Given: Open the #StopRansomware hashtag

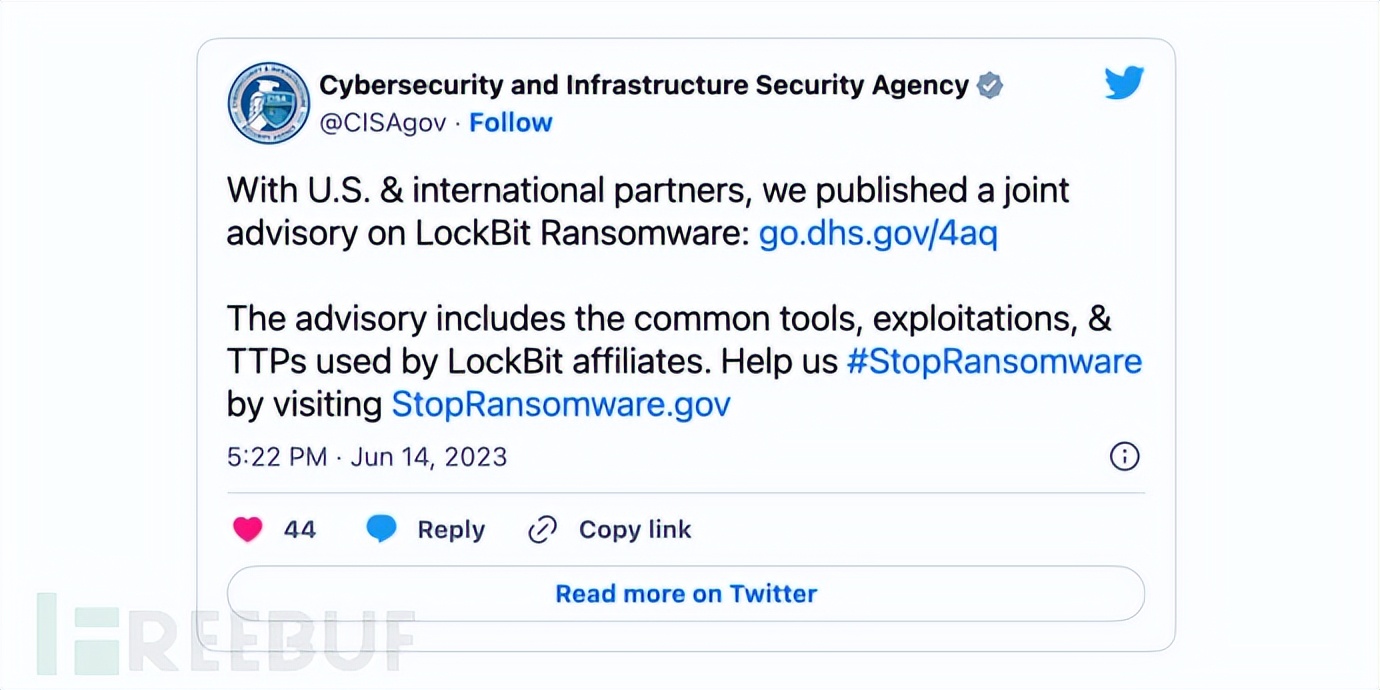Looking at the screenshot, I should click(995, 361).
